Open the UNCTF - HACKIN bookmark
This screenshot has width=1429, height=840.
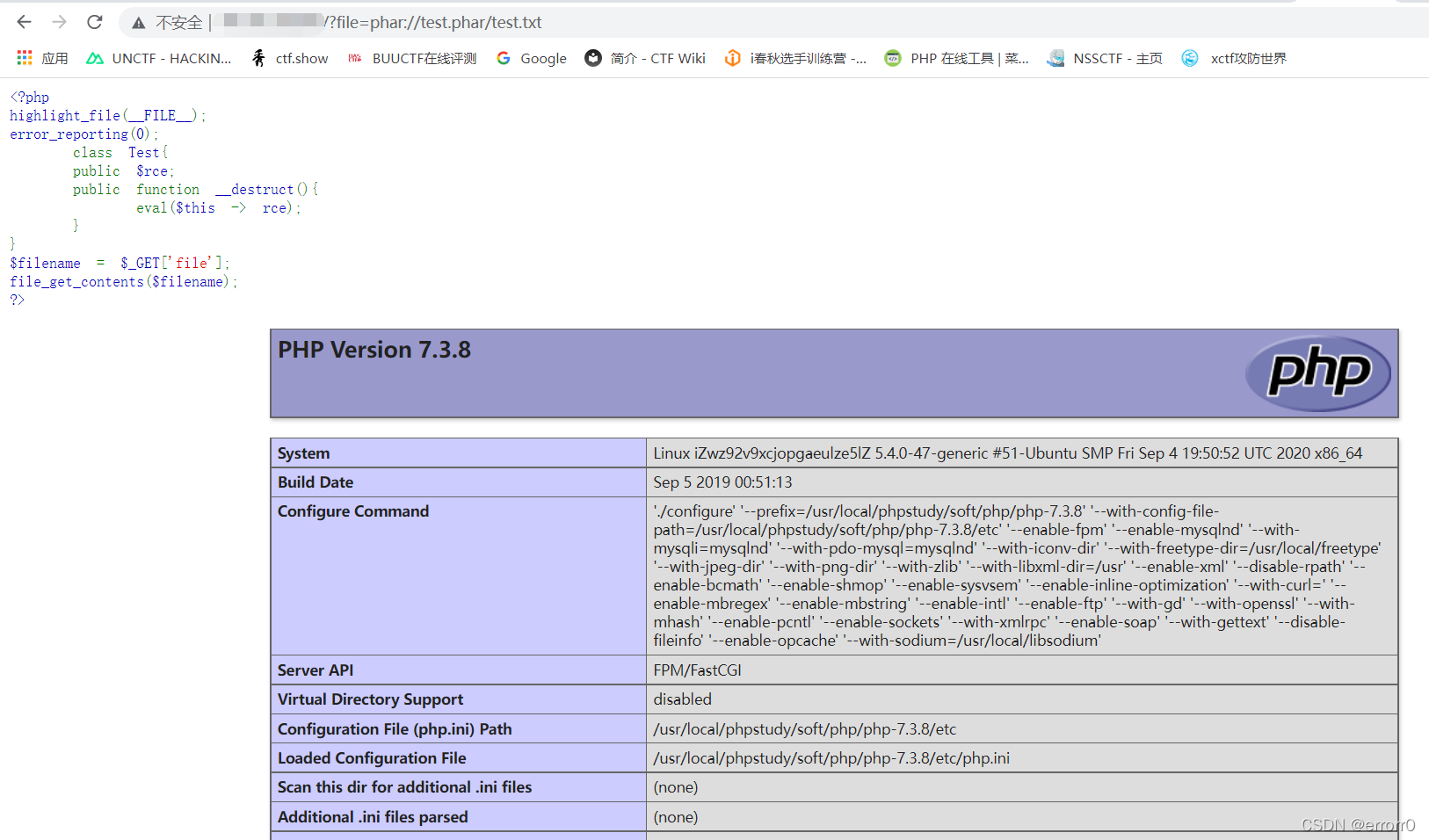169,58
